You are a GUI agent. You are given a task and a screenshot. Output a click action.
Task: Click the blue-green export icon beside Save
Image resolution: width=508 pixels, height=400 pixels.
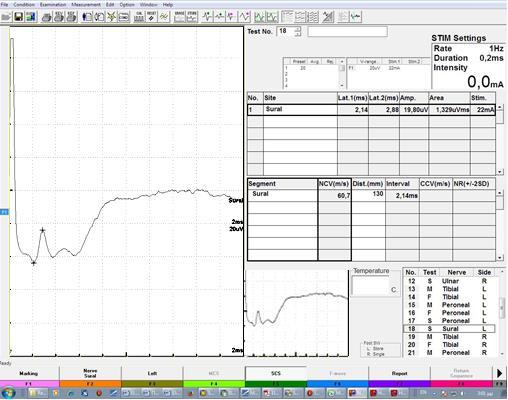(31, 17)
